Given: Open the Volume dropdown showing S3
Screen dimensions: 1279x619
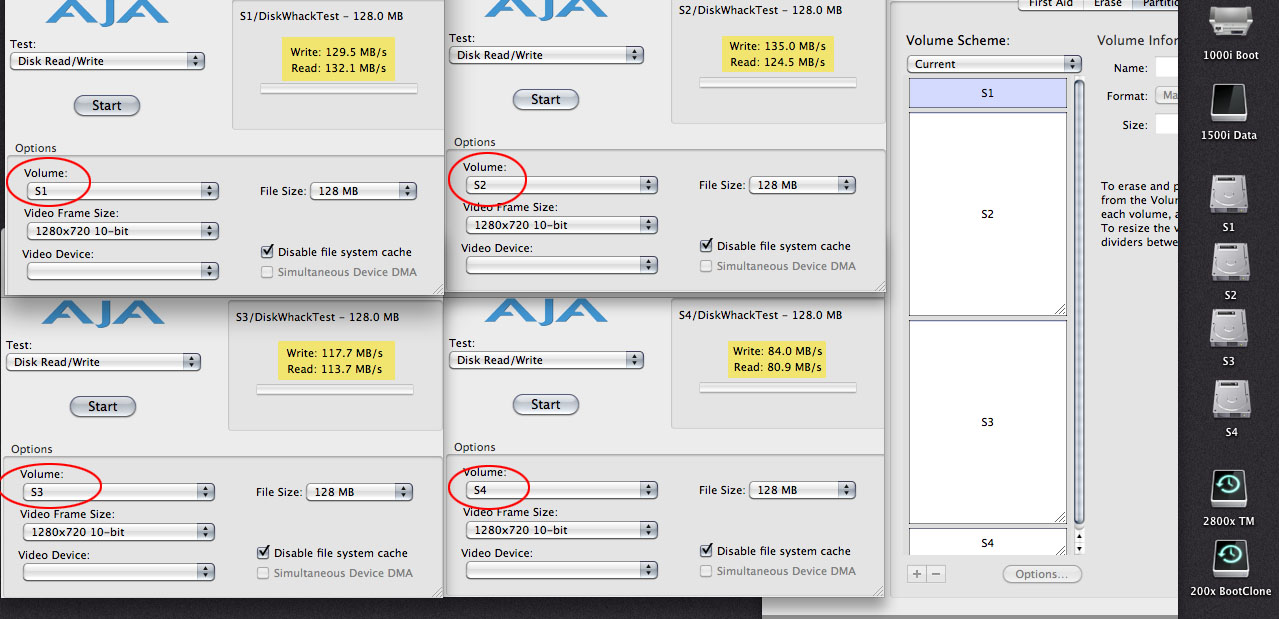Looking at the screenshot, I should [x=119, y=492].
